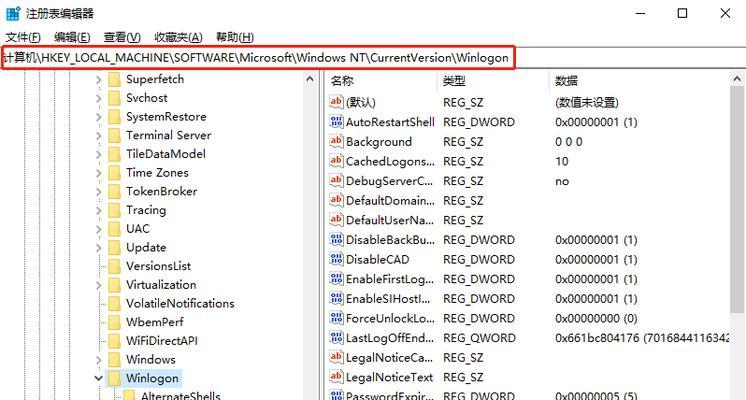
Task: Click the QWORD icon of LastLogOffEnd value
Action: pyautogui.click(x=336, y=338)
